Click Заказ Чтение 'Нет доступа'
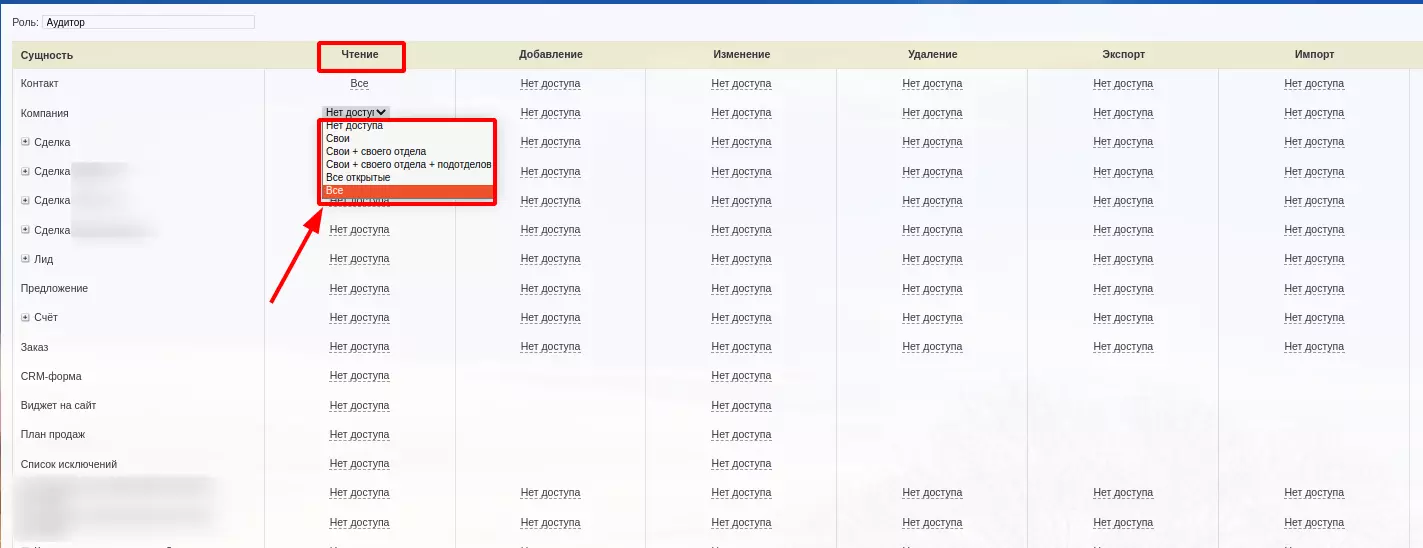This screenshot has height=548, width=1423. (x=359, y=347)
